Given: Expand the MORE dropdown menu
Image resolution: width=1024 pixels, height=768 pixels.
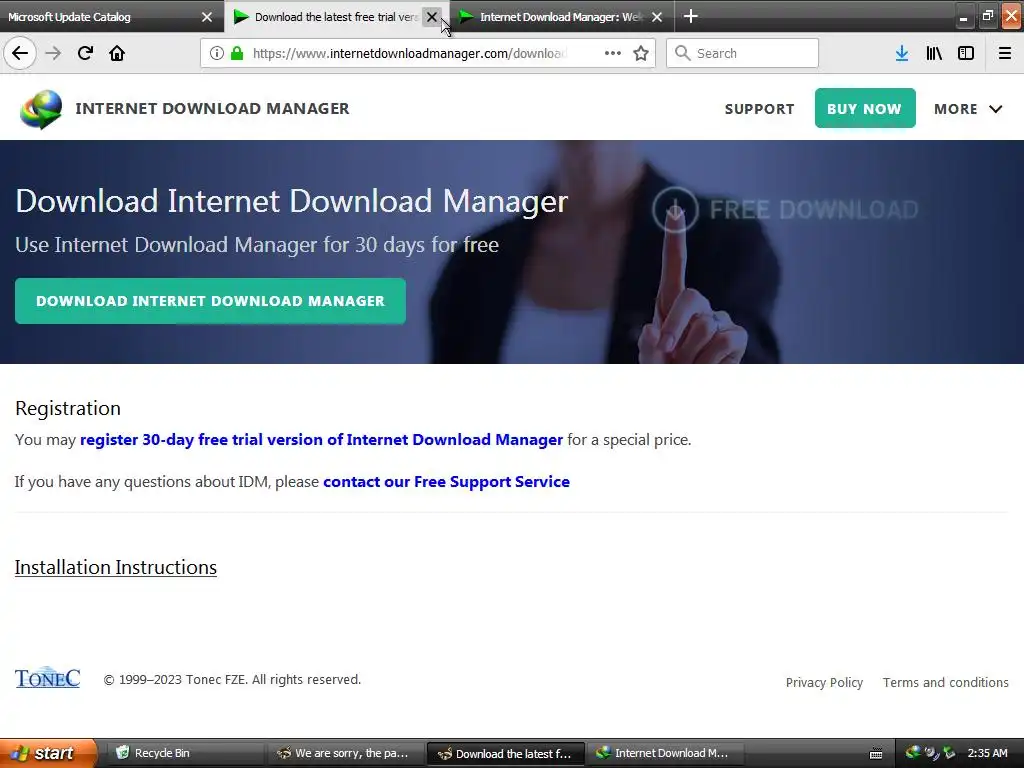Looking at the screenshot, I should (968, 109).
